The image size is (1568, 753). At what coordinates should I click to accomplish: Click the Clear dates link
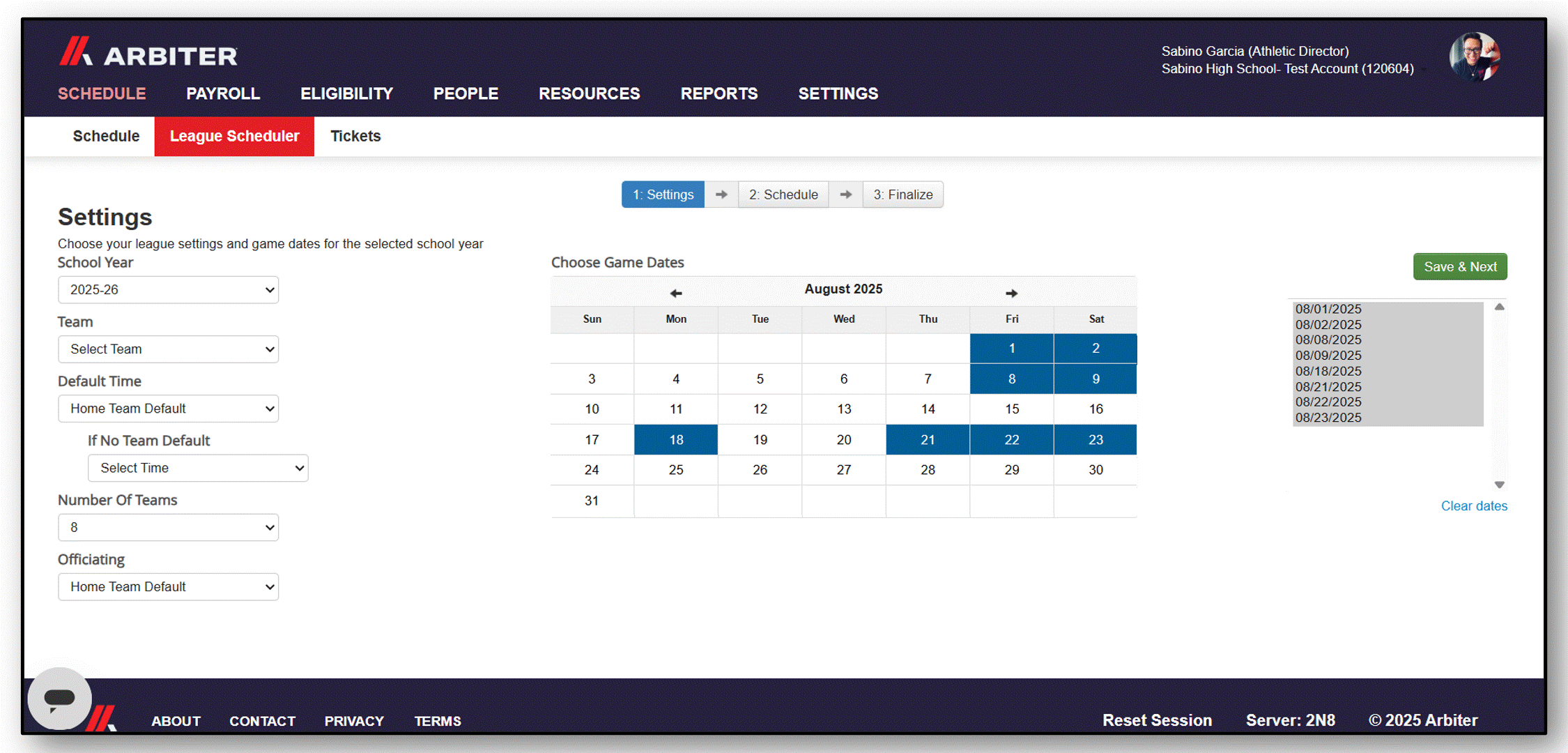[1474, 505]
